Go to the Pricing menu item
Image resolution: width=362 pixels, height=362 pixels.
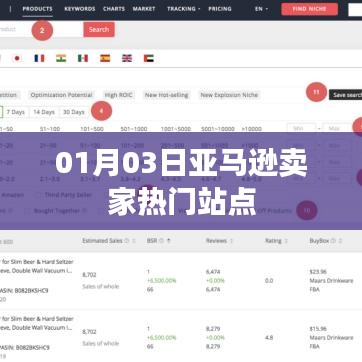(x=220, y=9)
